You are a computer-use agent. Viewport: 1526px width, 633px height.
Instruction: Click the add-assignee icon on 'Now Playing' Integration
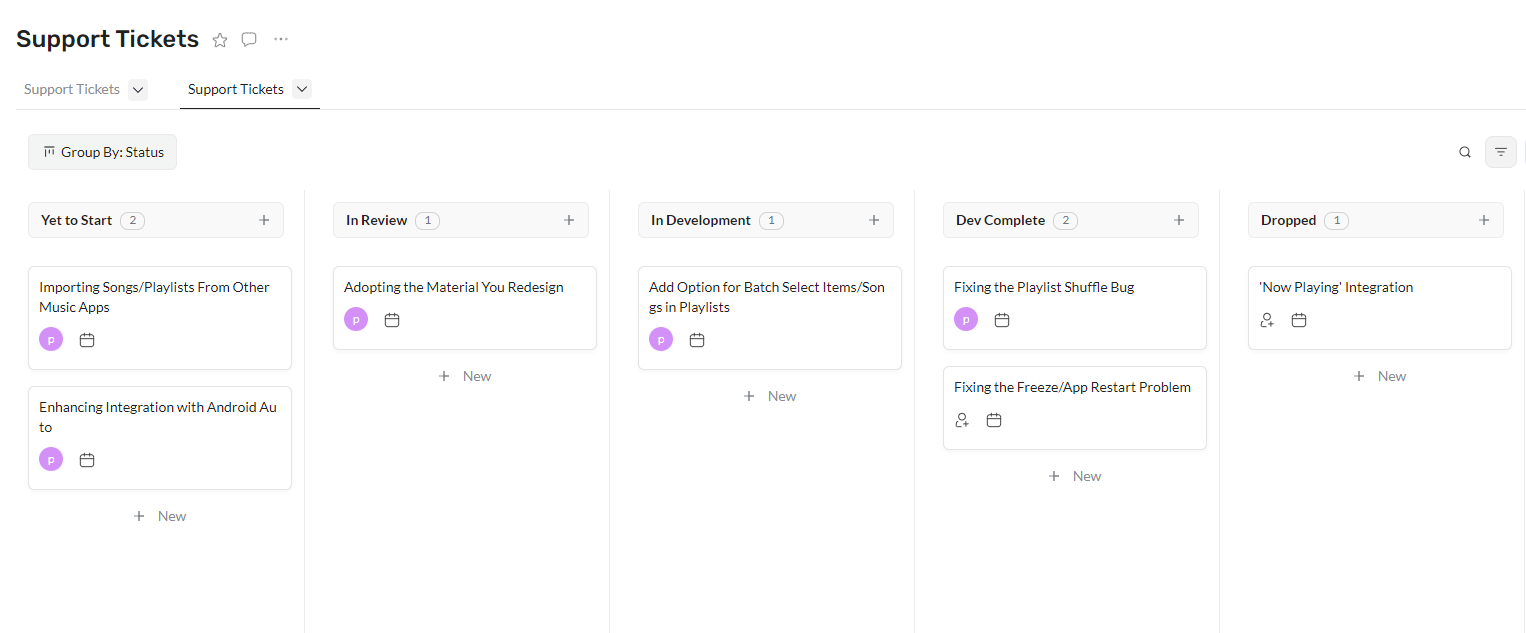click(x=1267, y=320)
